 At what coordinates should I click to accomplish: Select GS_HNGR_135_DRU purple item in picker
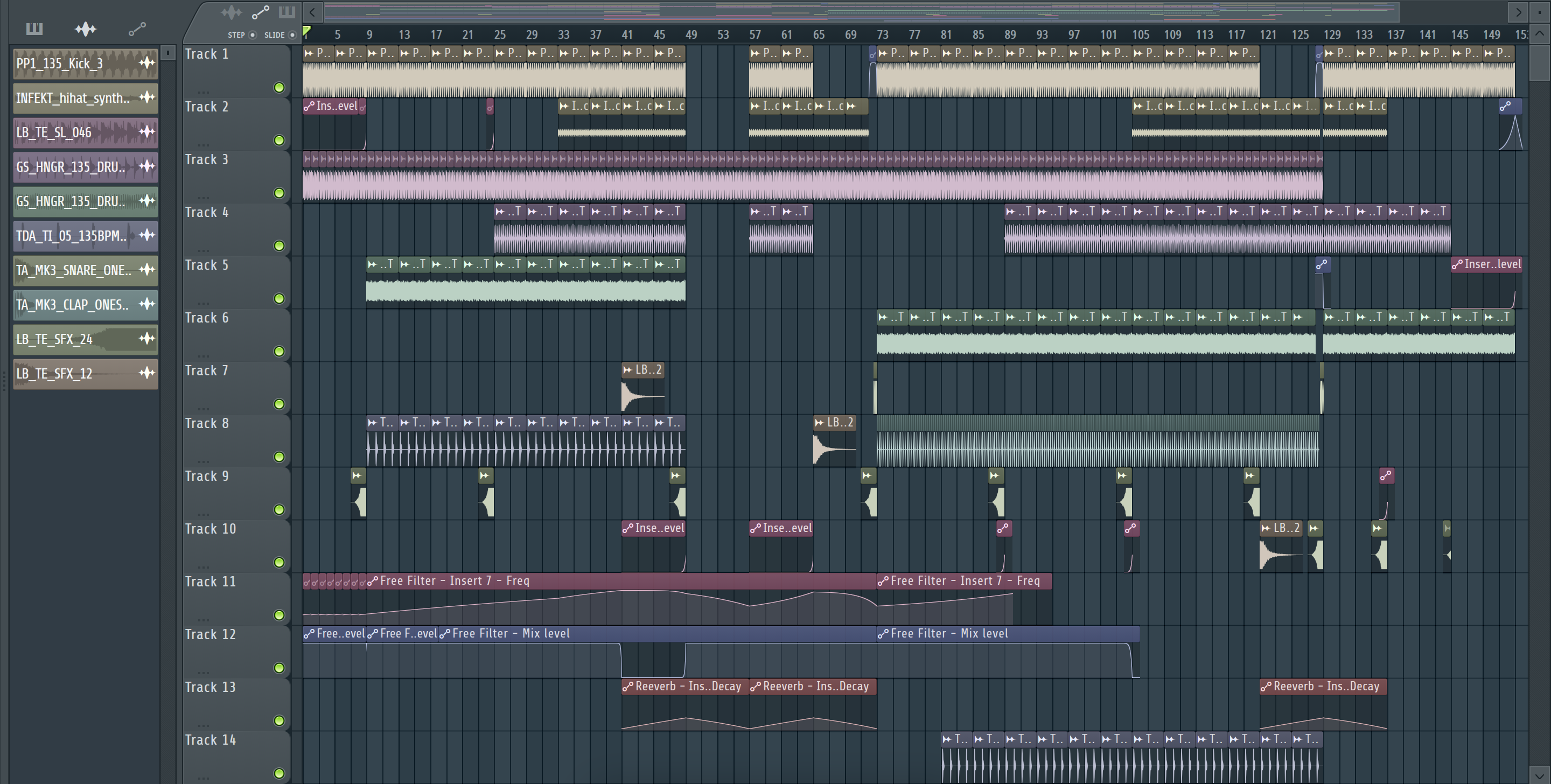[86, 167]
